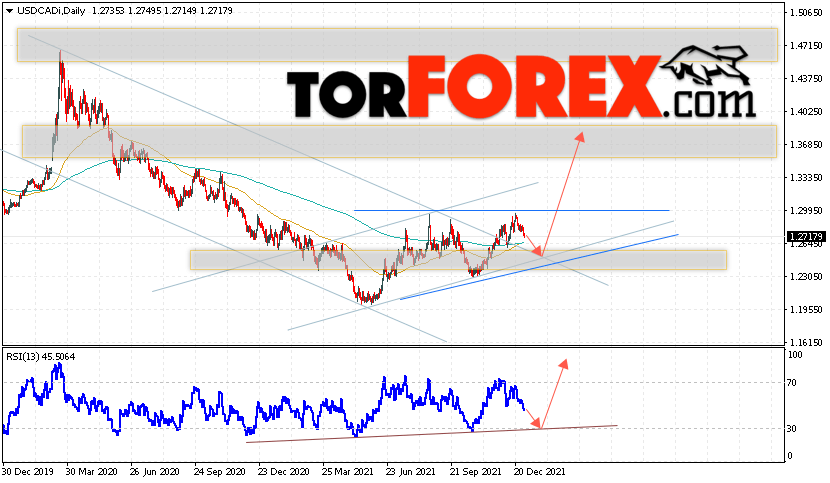Click the 24 Sep 2020 date label
Viewport: 830px width, 483px height.
pos(219,471)
